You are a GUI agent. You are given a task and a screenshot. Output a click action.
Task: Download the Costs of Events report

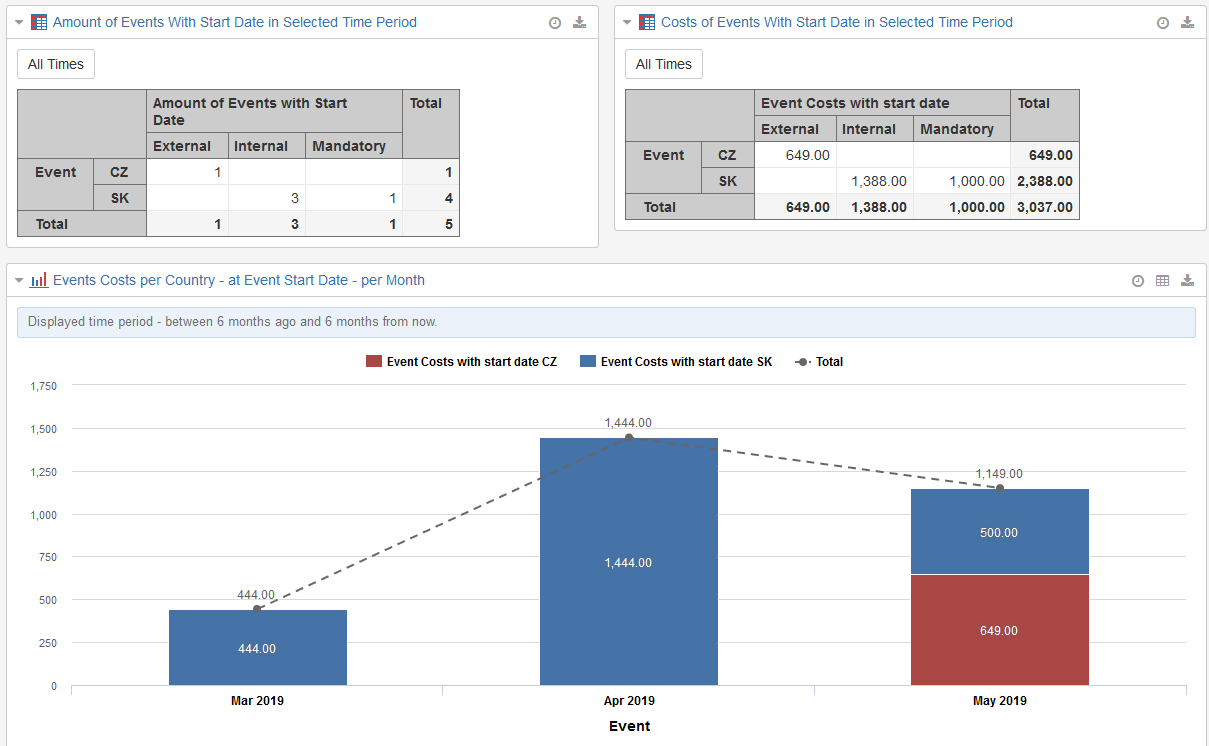[1188, 23]
